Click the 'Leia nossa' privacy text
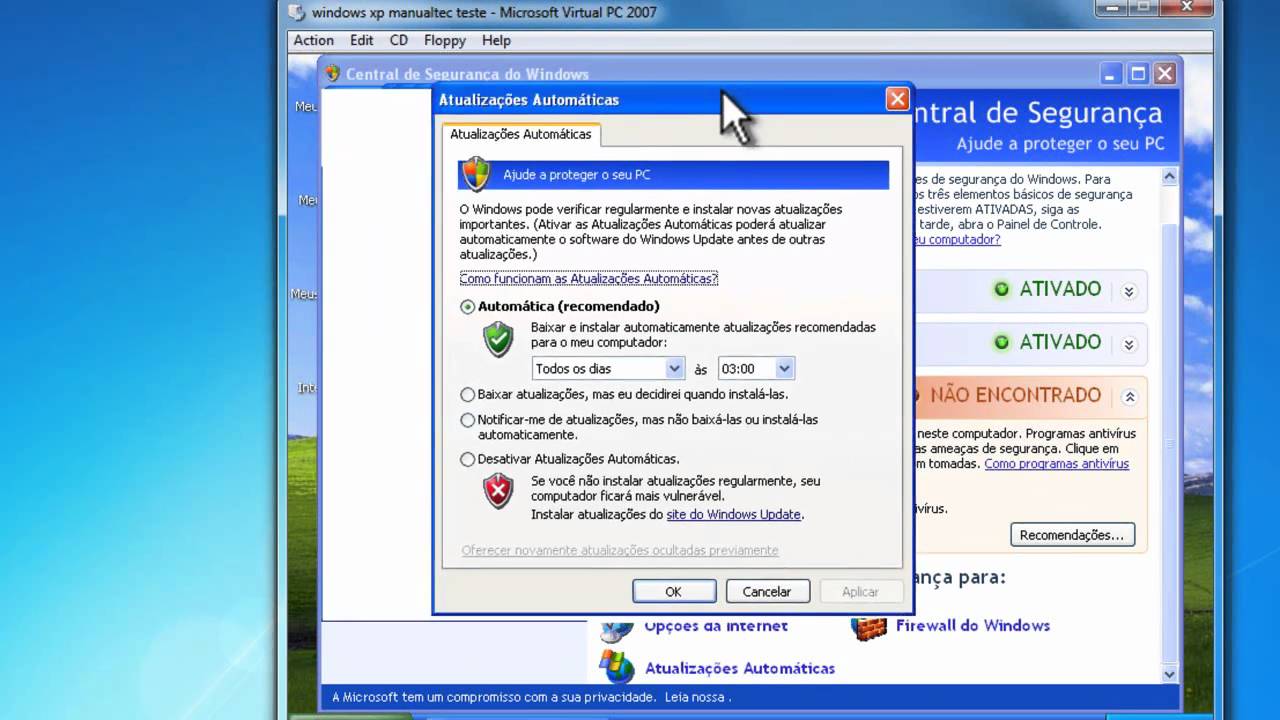Image resolution: width=1280 pixels, height=720 pixels. [x=693, y=697]
